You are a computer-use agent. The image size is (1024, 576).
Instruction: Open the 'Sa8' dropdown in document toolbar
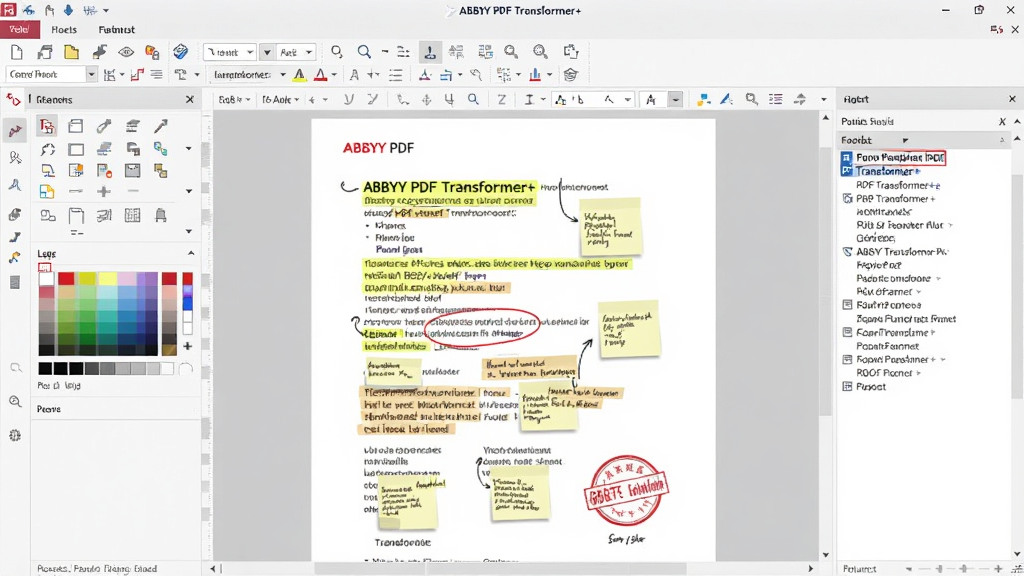(234, 99)
